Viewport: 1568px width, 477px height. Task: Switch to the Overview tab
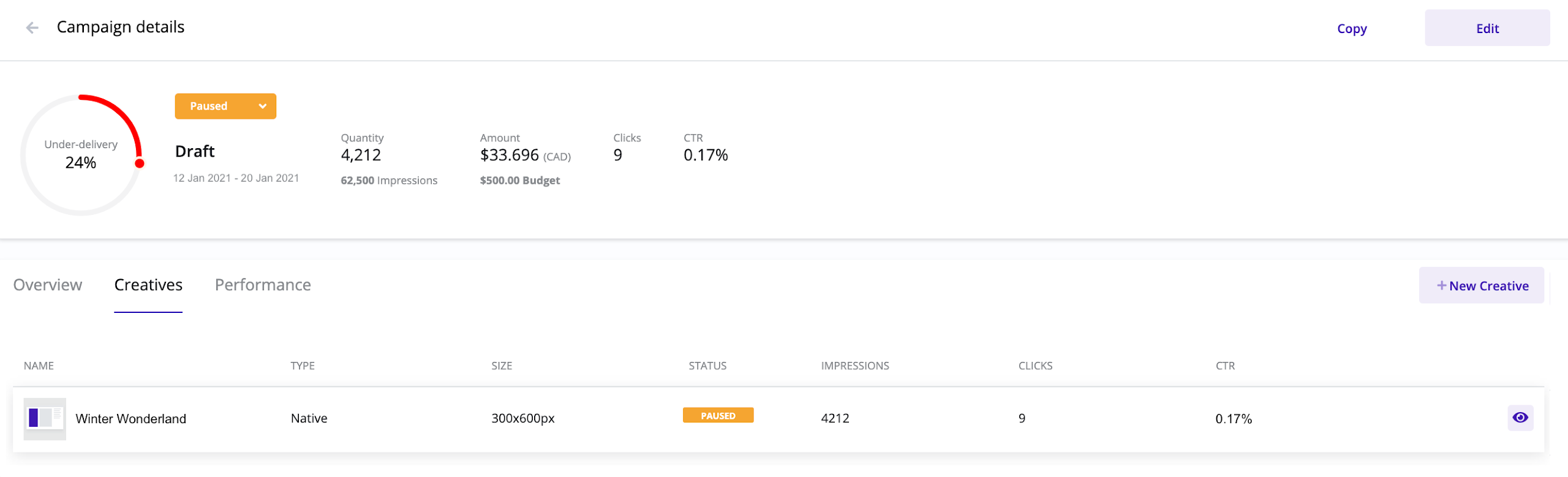coord(48,285)
